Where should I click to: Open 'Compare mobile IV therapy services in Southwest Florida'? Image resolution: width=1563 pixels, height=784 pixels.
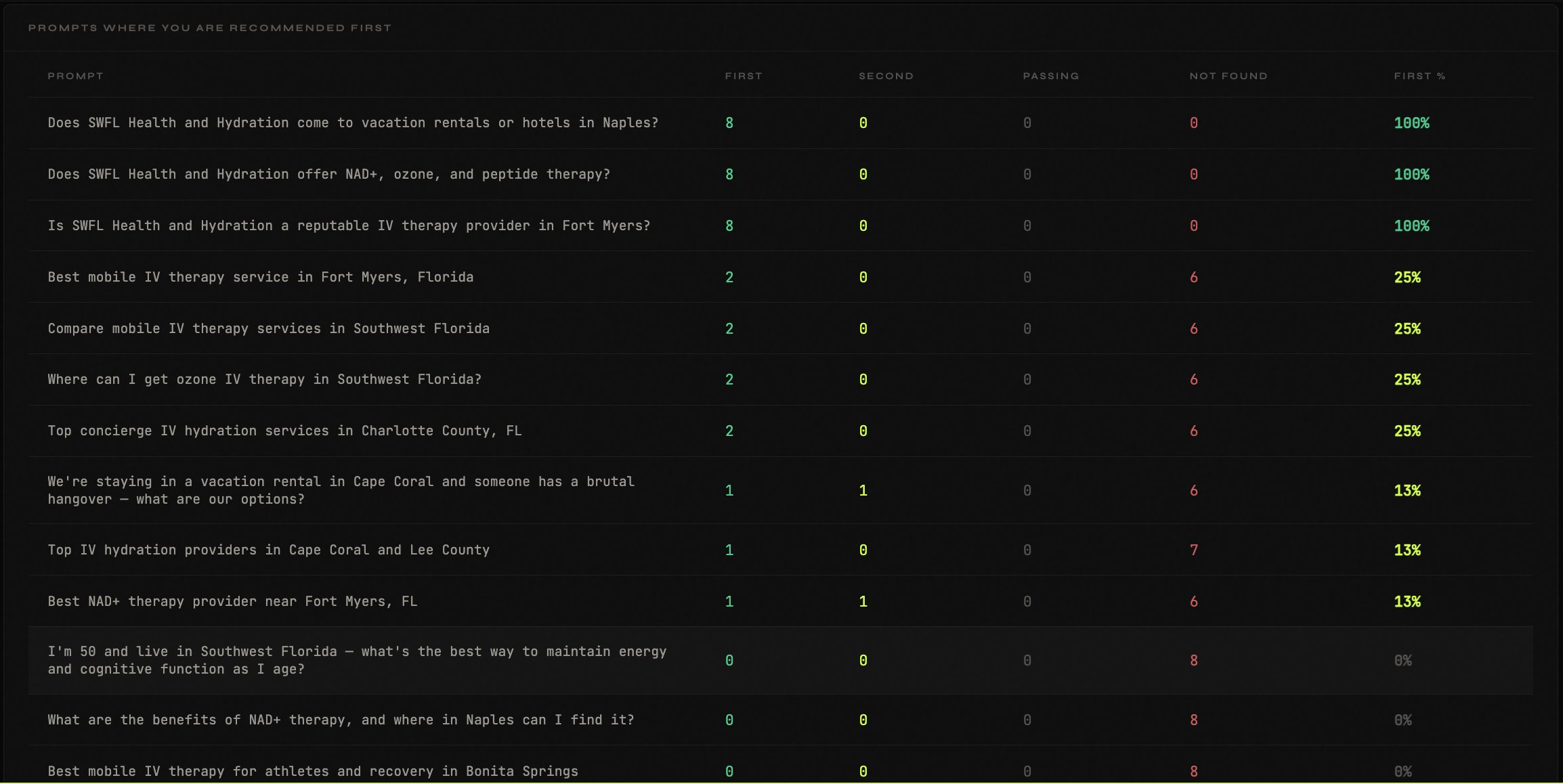click(268, 328)
